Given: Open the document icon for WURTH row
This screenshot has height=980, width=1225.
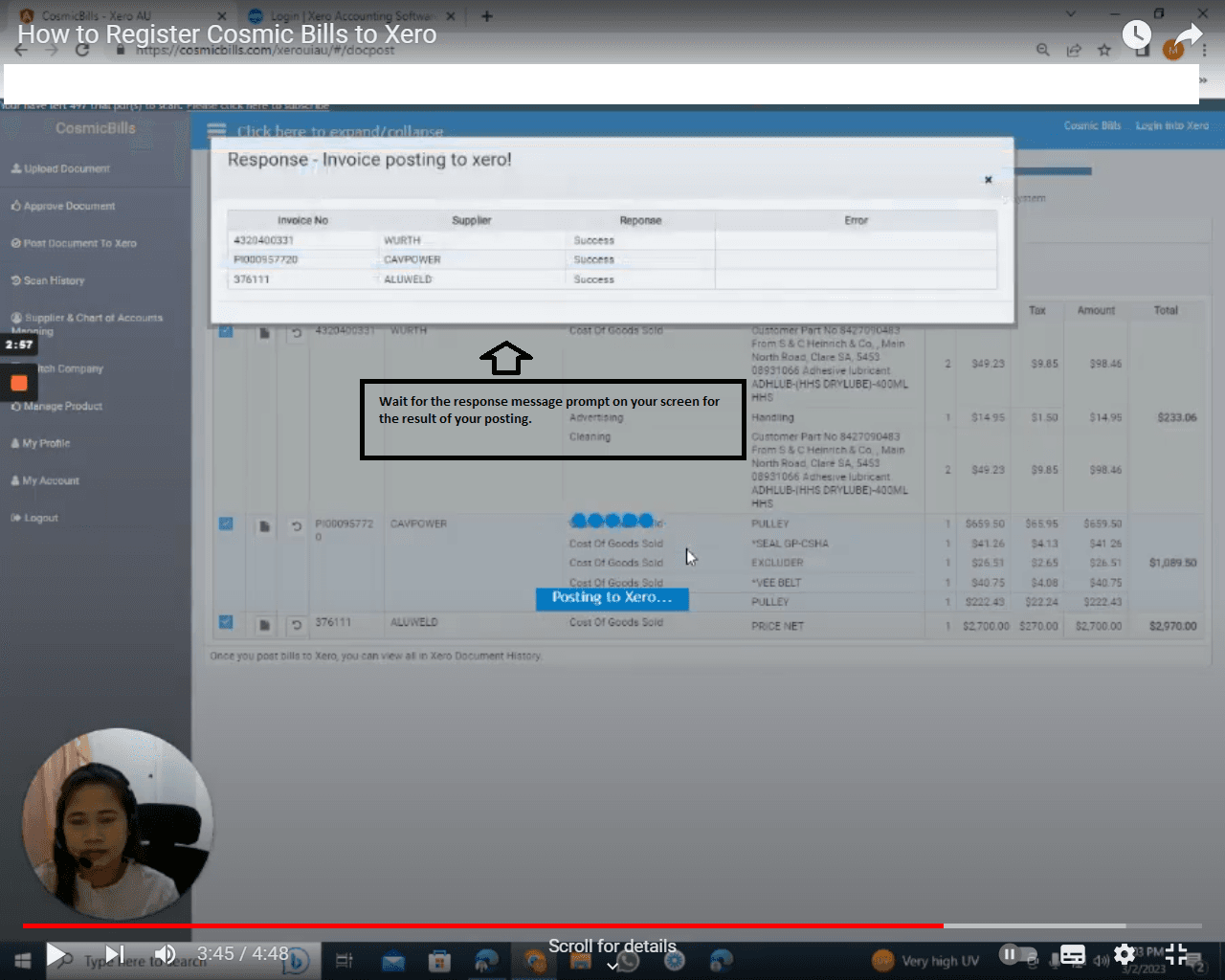Looking at the screenshot, I should click(264, 333).
